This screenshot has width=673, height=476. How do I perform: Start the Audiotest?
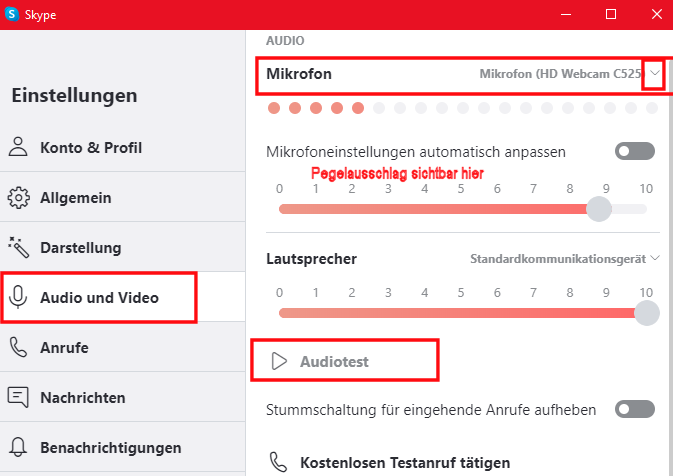[320, 361]
